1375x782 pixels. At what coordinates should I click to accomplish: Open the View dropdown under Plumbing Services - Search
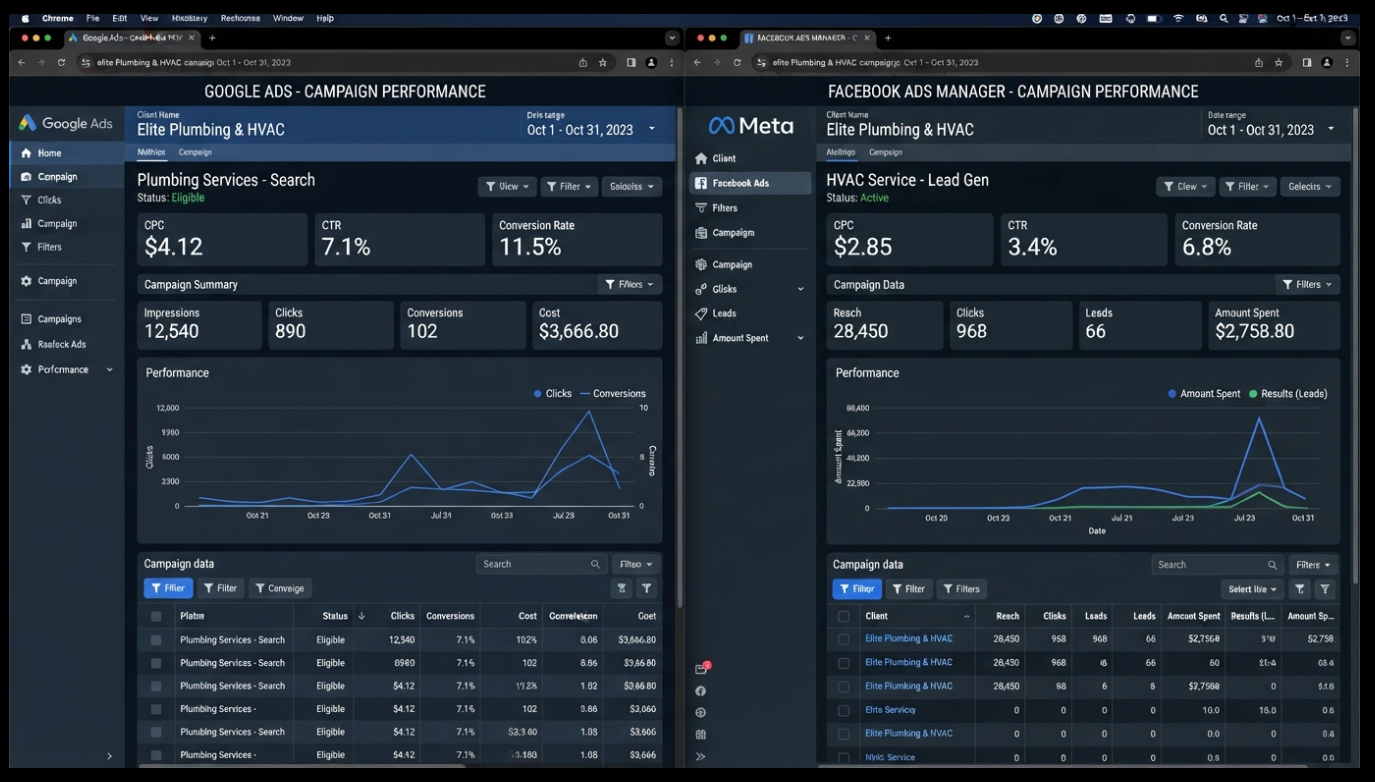507,187
